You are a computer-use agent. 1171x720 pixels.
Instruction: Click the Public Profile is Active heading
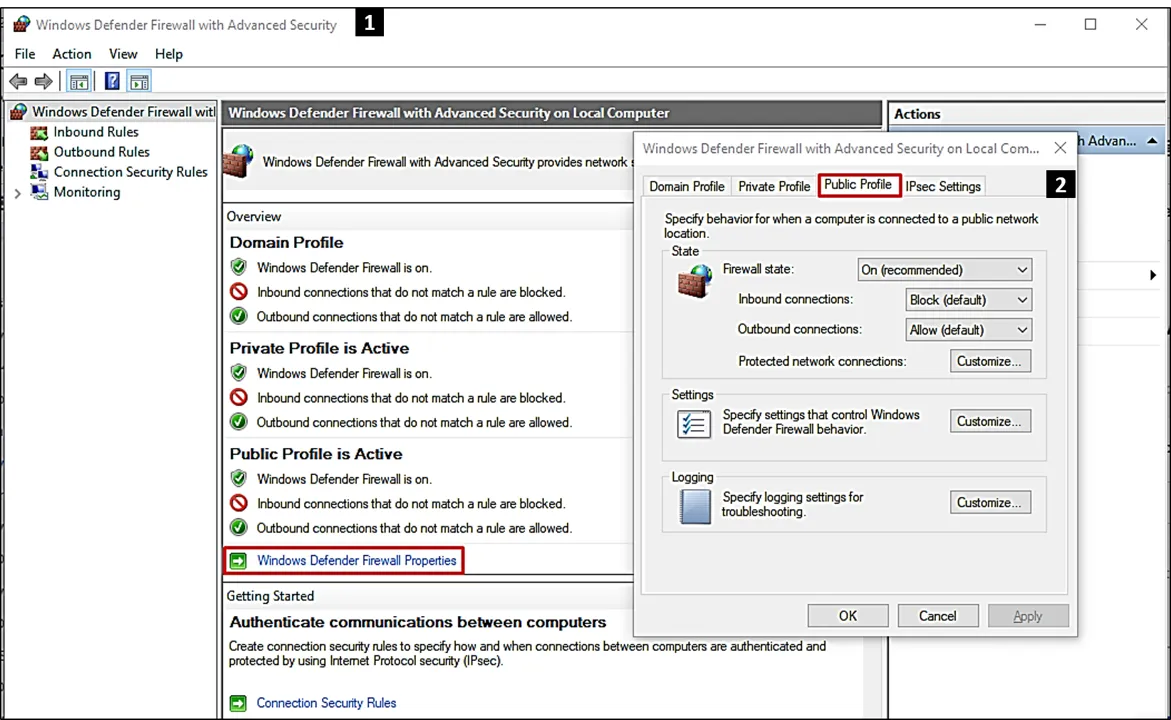315,454
